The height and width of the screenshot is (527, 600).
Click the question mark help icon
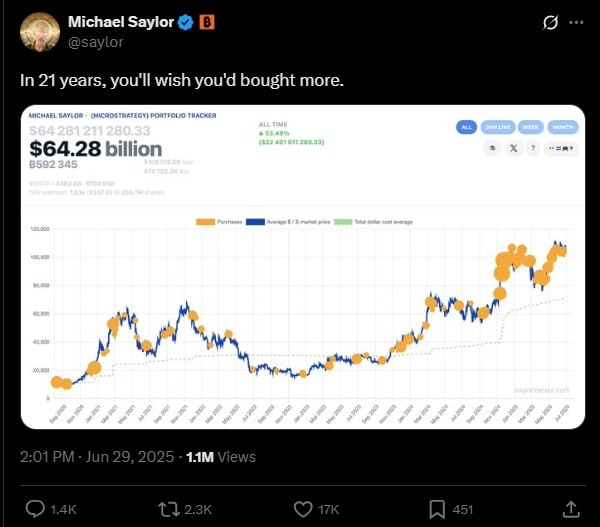(533, 148)
